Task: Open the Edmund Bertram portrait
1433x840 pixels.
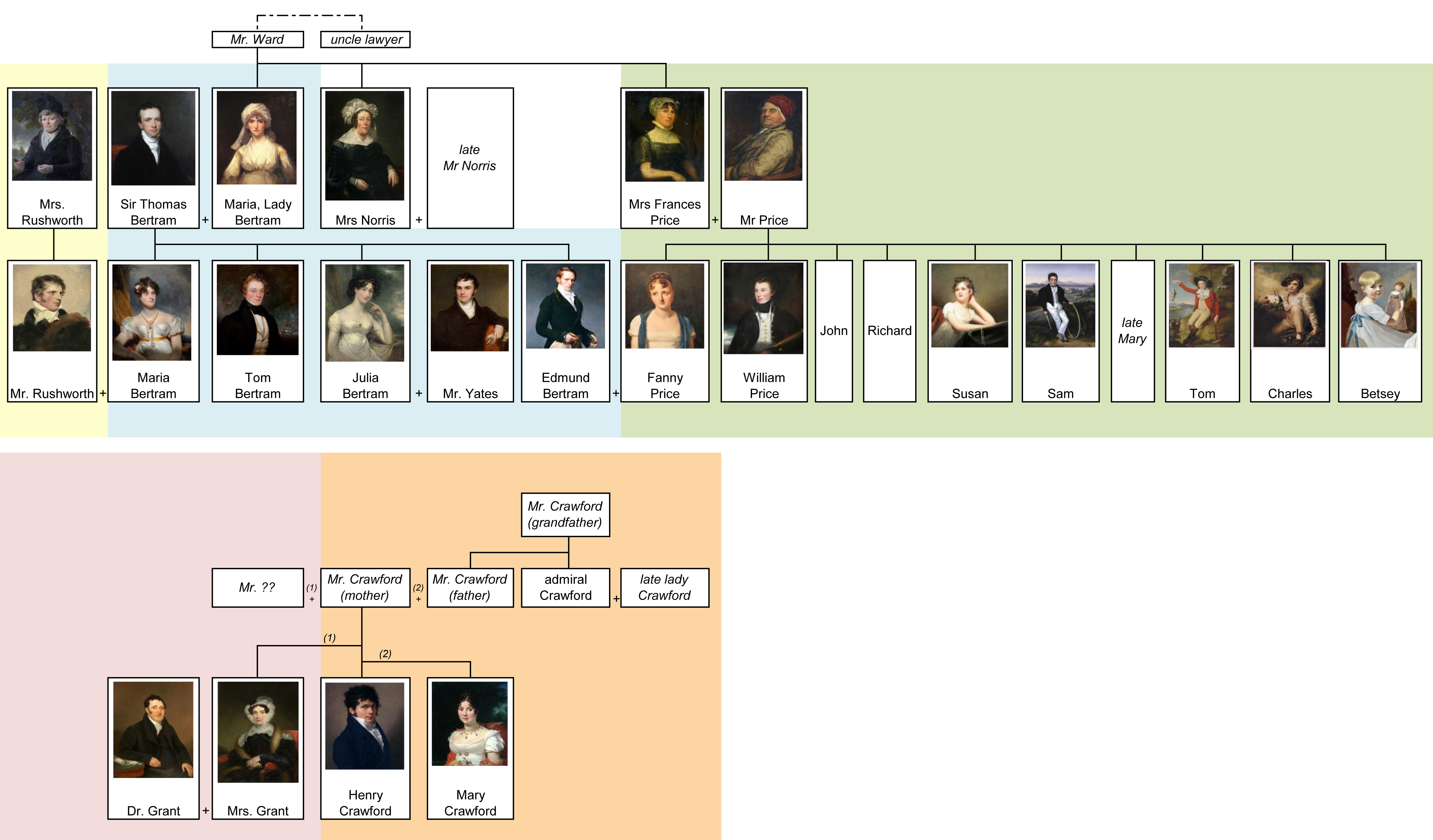Action: point(566,306)
